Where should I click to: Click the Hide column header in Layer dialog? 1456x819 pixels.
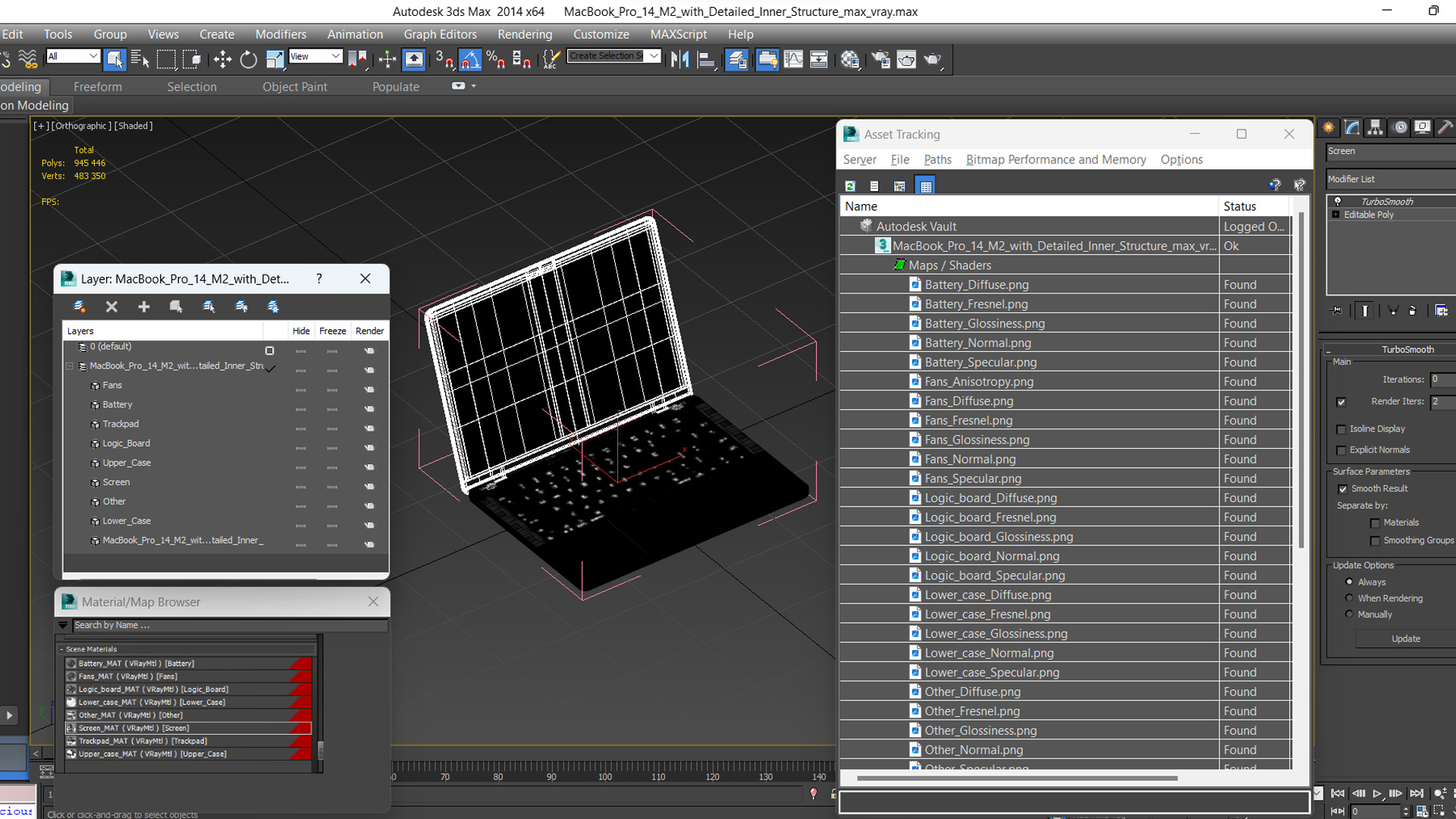coord(301,331)
